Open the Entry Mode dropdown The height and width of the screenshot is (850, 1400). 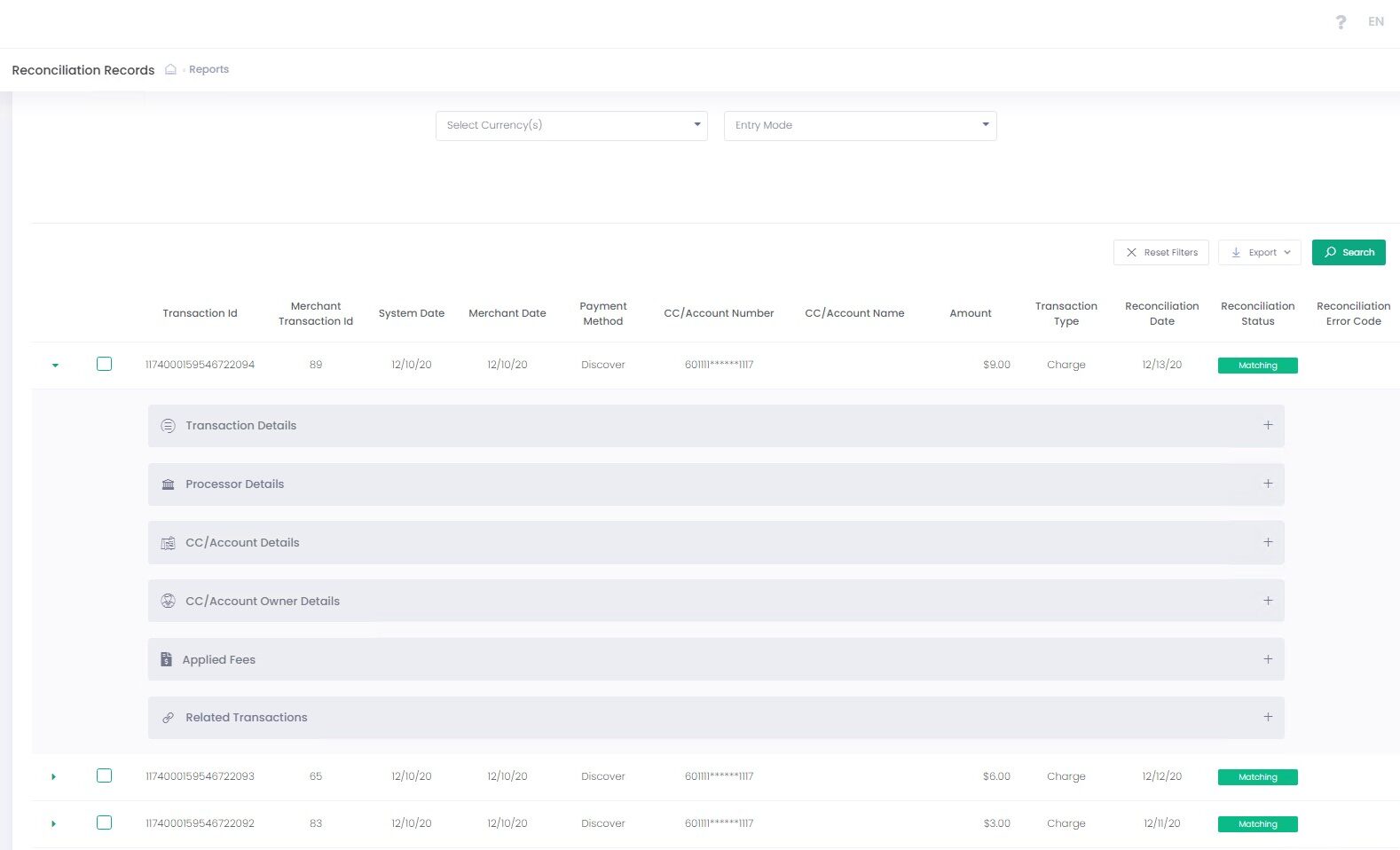tap(860, 125)
